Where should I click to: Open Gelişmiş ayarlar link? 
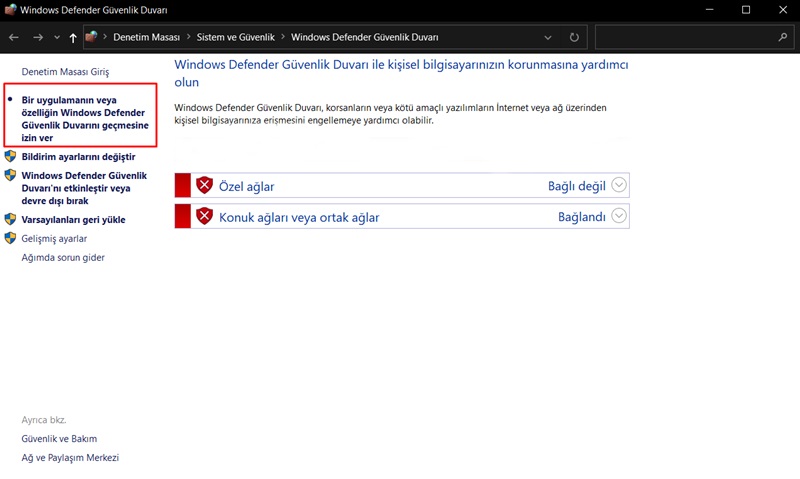(54, 239)
